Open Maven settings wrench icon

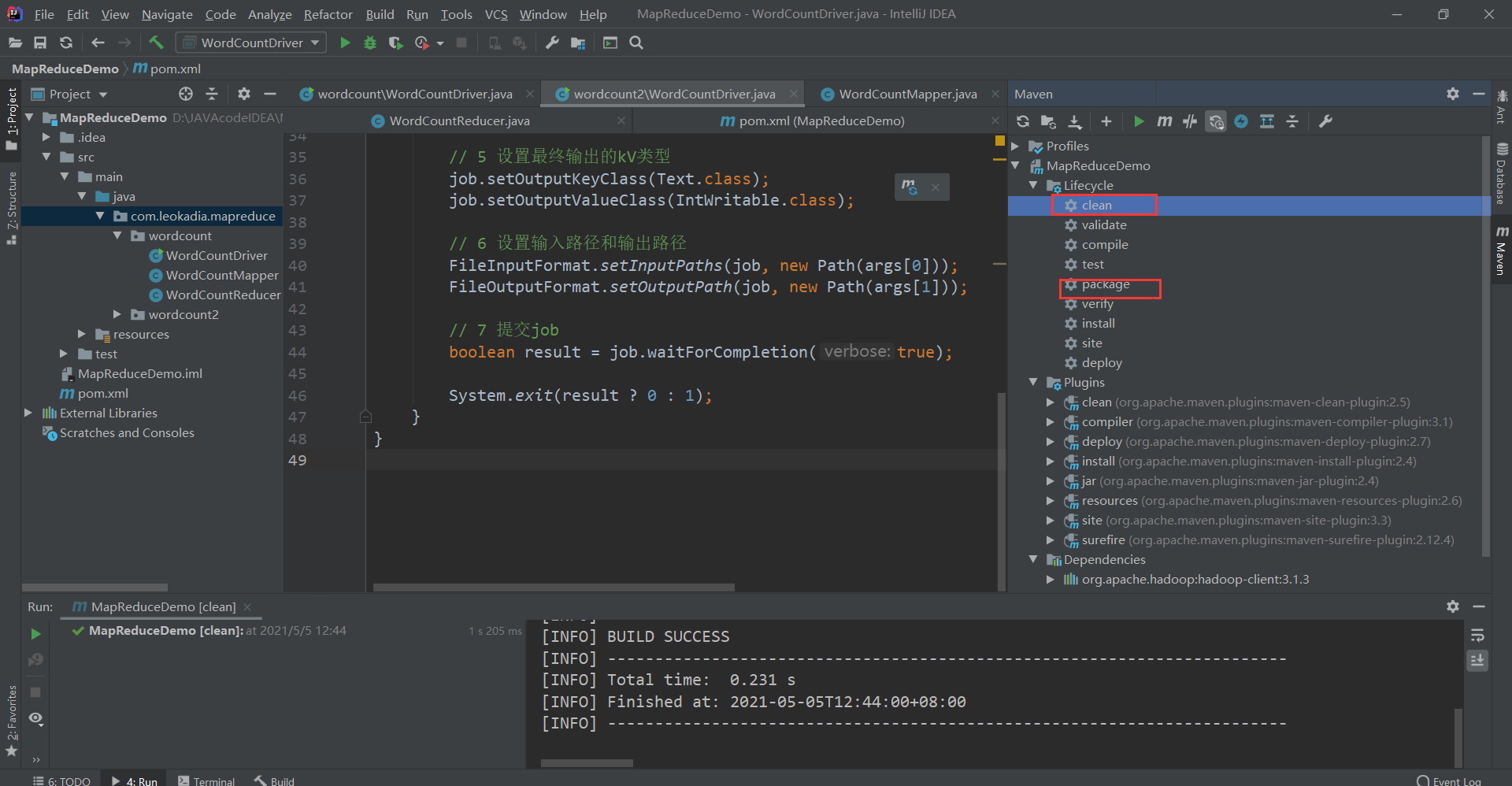[x=1326, y=121]
